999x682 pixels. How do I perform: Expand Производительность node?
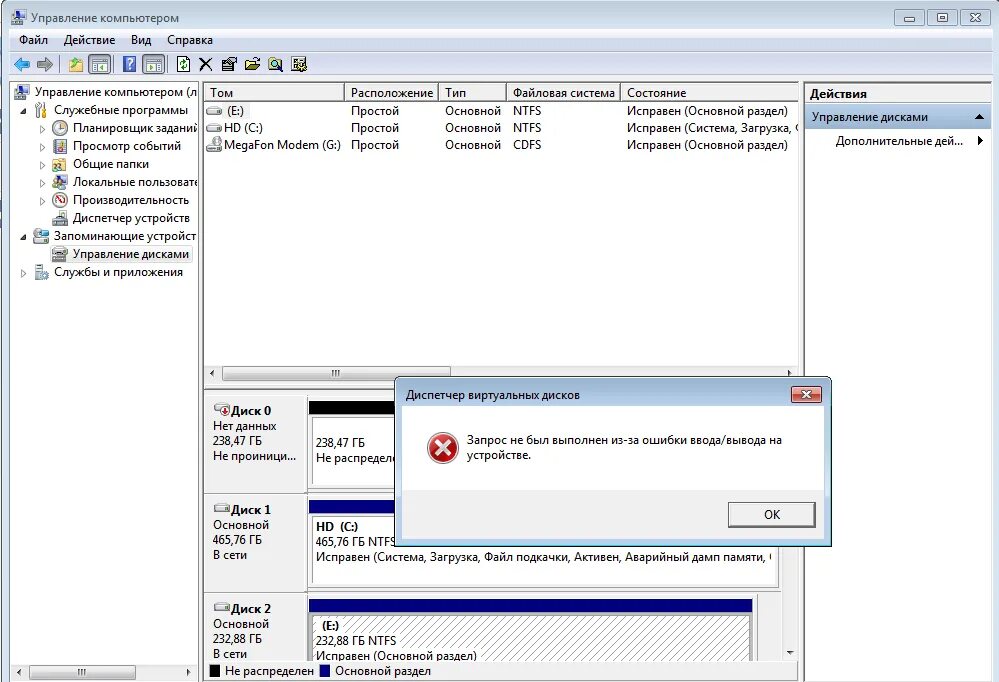(42, 201)
